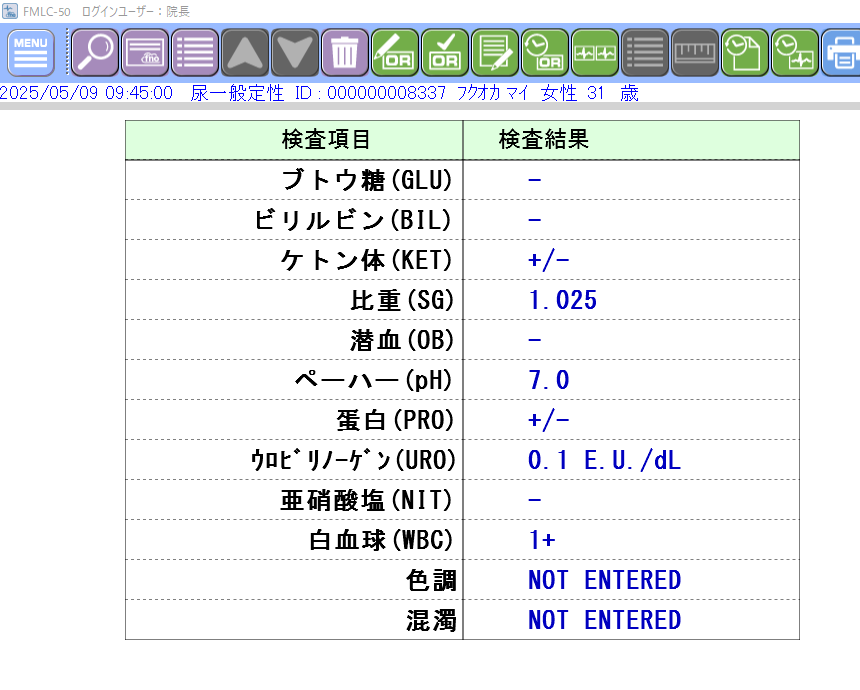Open the blue MENU button
Screen dimensions: 860x690
(x=31, y=53)
